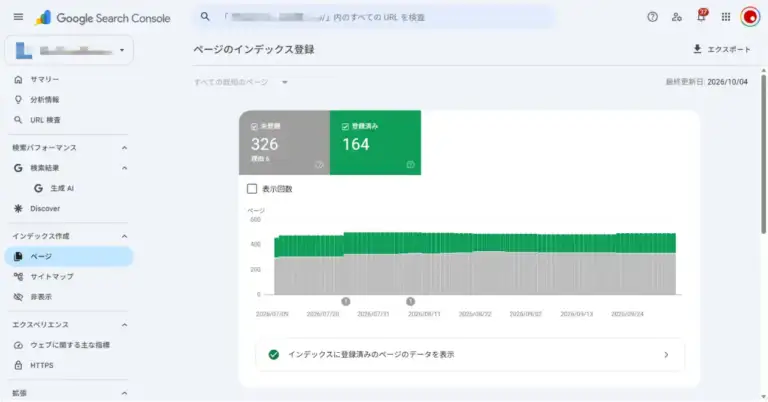Viewport: 768px width, 402px height.
Task: Toggle the 登録済み checkbox on the green card
Action: (x=345, y=126)
